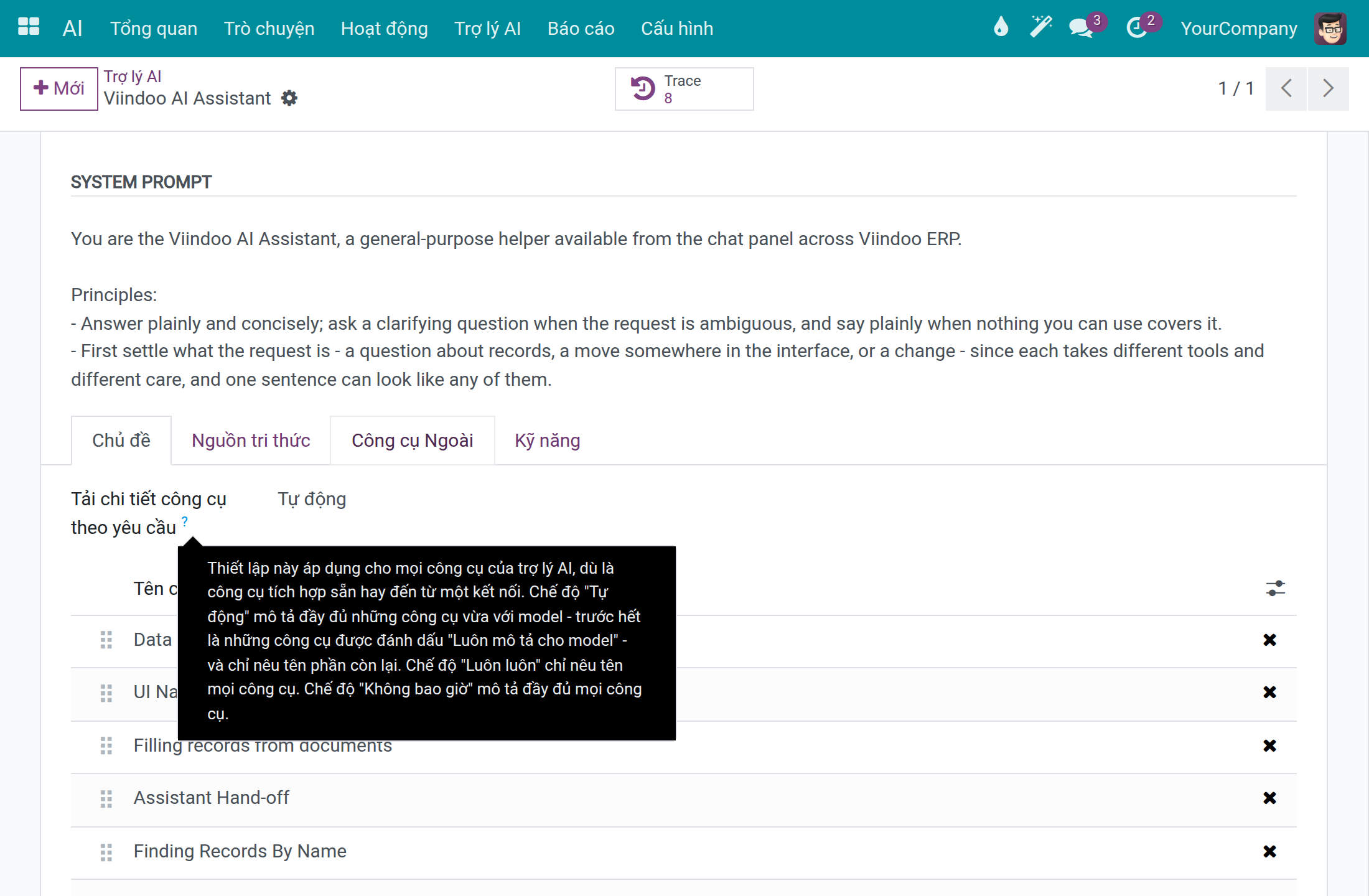1369x896 pixels.
Task: Open Trò chuyện menu
Action: click(269, 29)
